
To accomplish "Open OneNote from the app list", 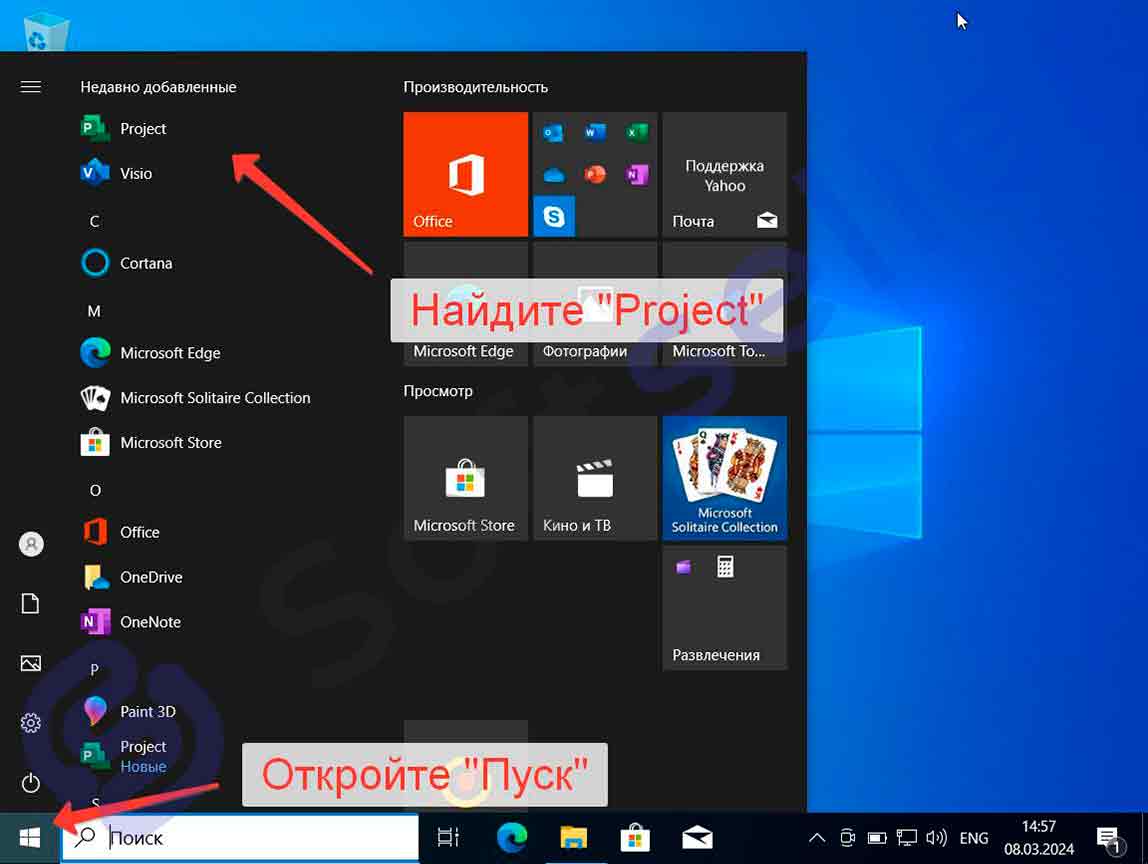I will (150, 622).
